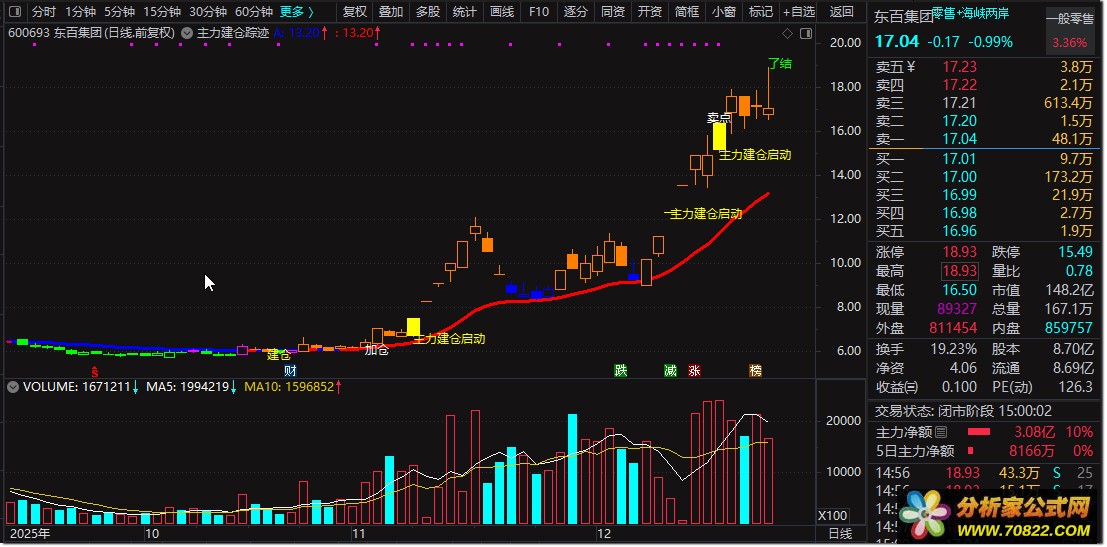1107x547 pixels.
Task: Click the 买二 volume 173.2万
Action: tap(1068, 176)
